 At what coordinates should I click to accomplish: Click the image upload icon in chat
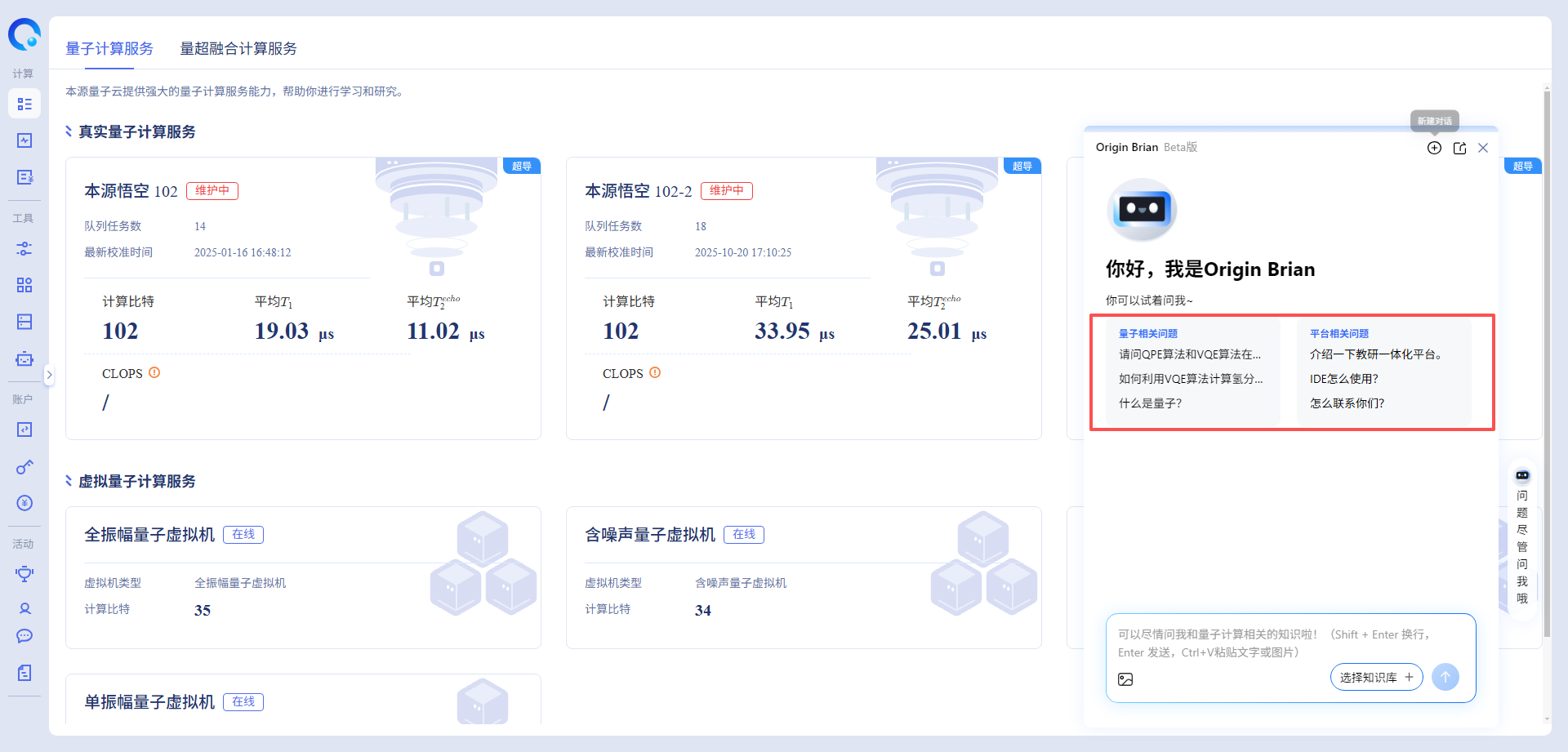point(1125,679)
